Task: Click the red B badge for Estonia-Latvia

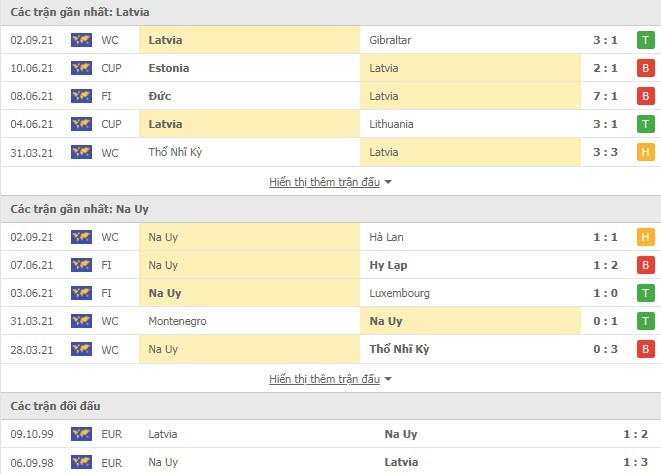Action: (645, 68)
